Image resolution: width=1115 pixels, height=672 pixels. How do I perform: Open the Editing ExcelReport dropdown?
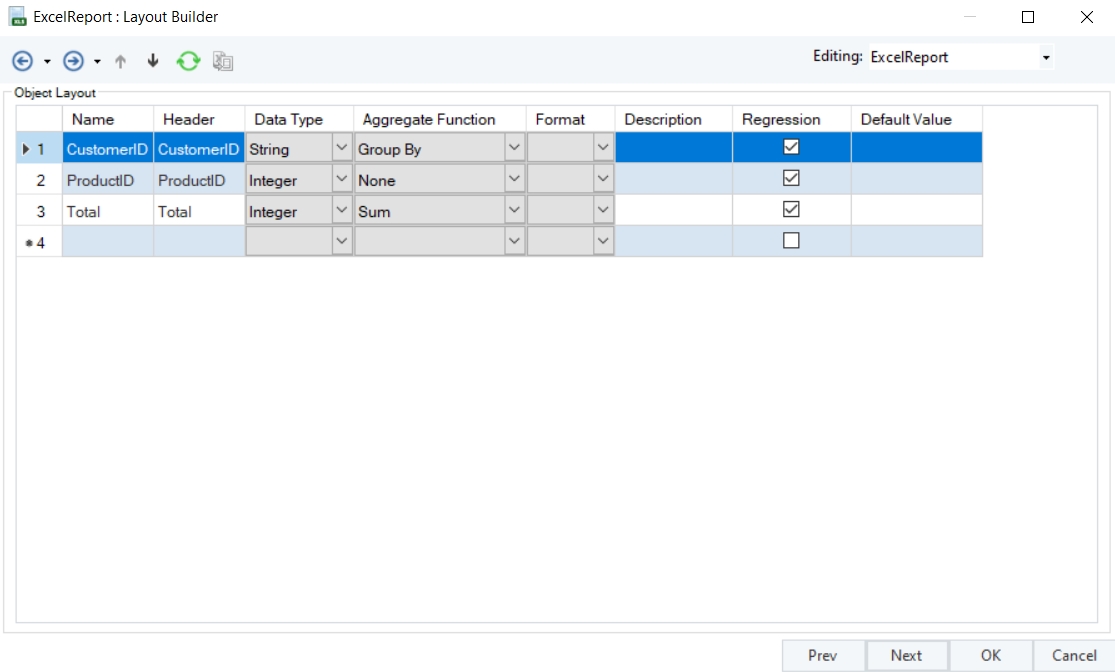1046,58
